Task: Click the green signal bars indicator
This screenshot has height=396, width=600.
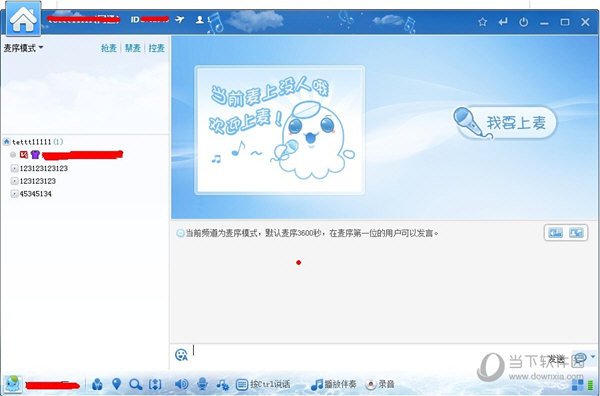Action: pyautogui.click(x=591, y=385)
